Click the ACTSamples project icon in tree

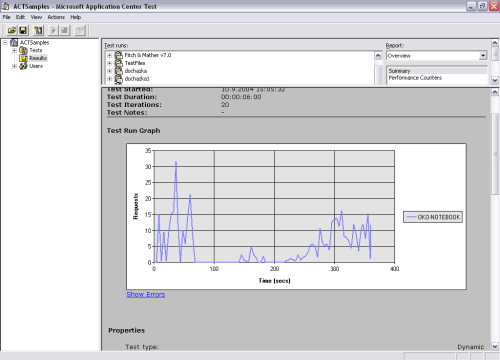click(14, 42)
